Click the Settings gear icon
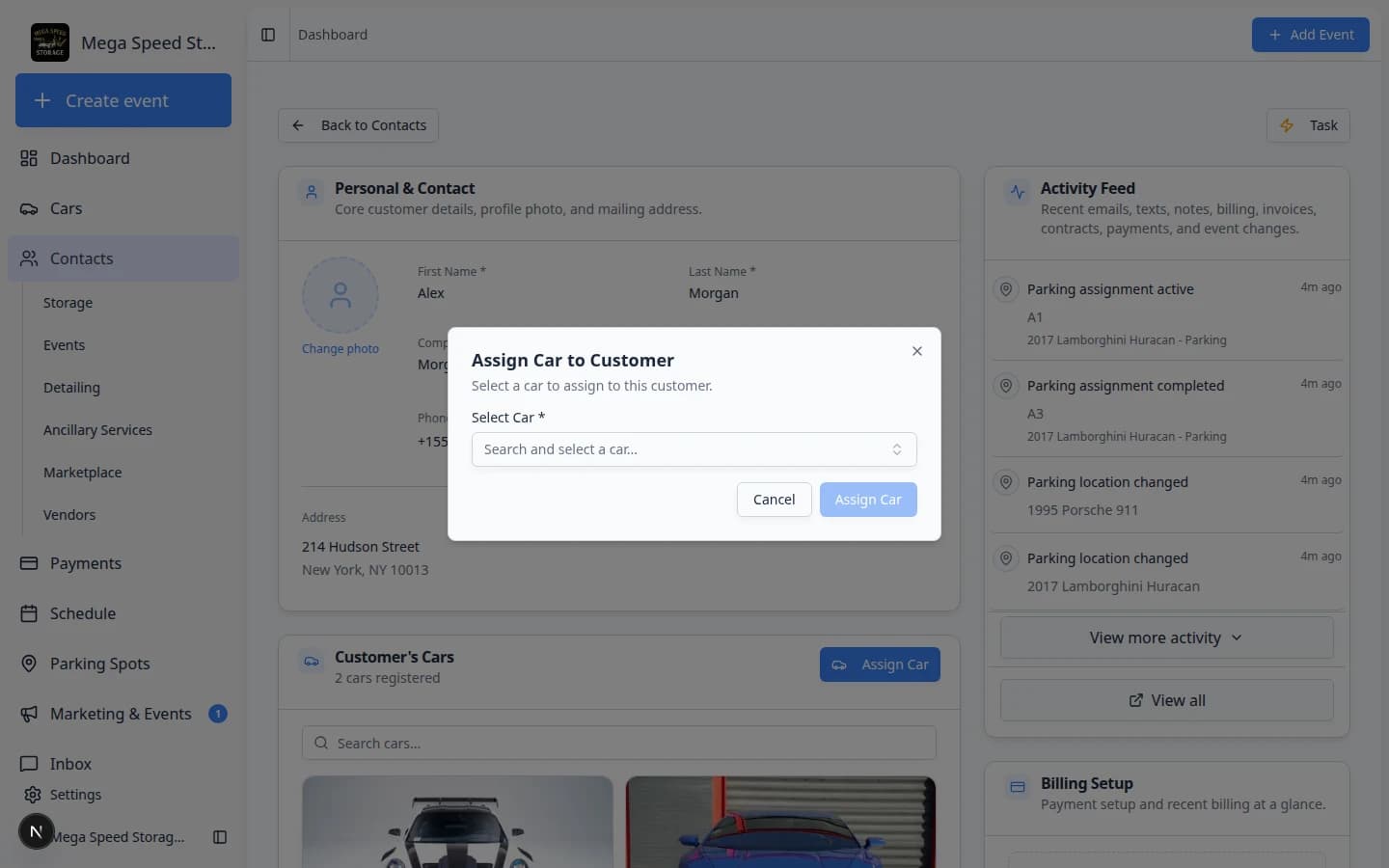 coord(33,795)
